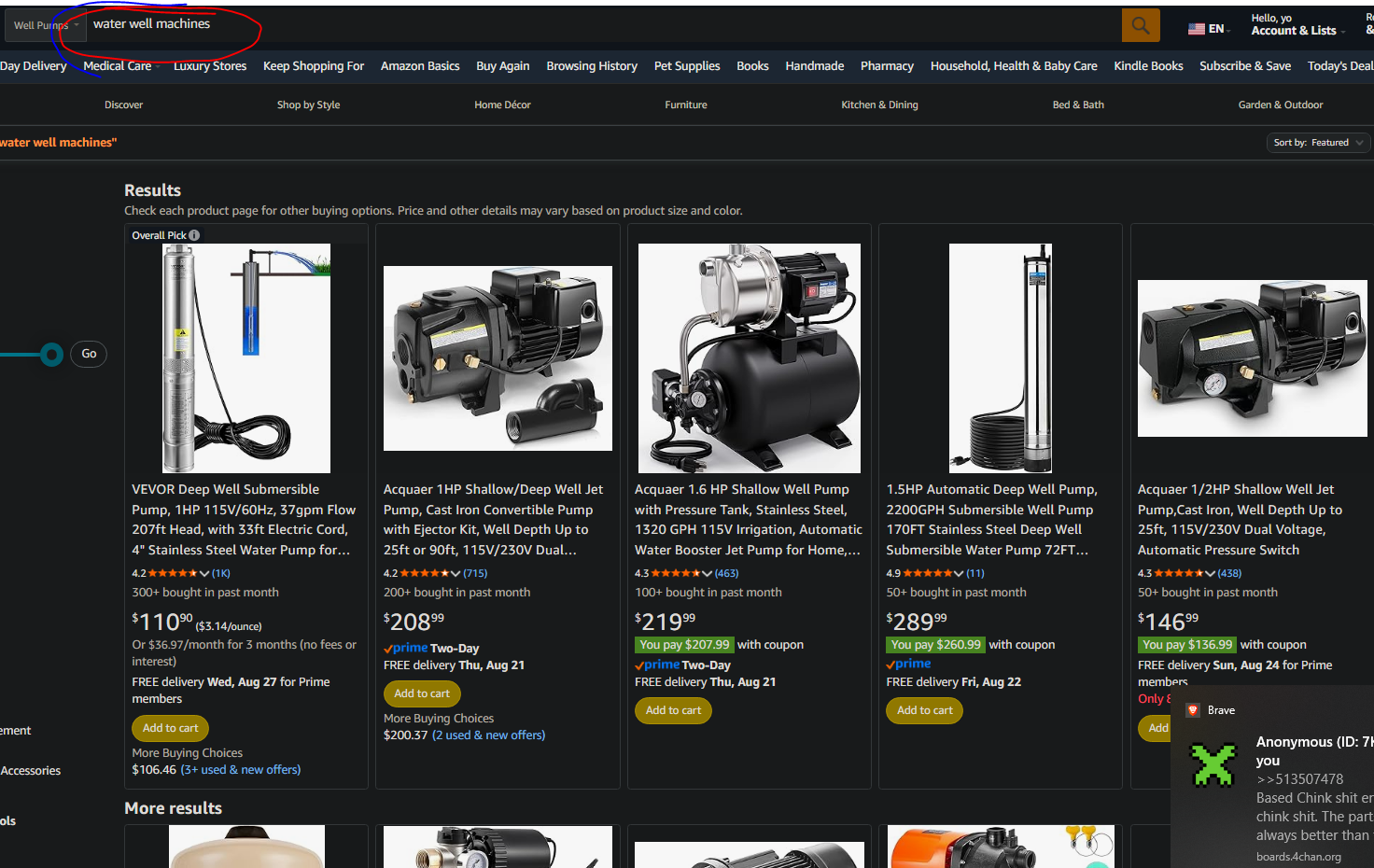Open the Books nav link
The width and height of the screenshot is (1374, 868).
point(752,66)
